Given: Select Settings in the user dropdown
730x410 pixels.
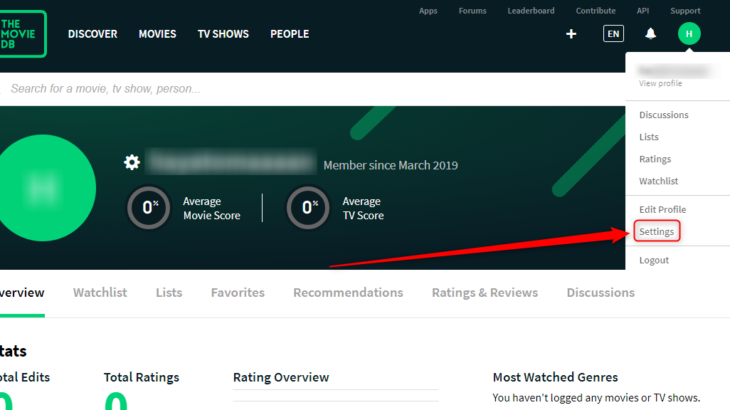Looking at the screenshot, I should (657, 232).
